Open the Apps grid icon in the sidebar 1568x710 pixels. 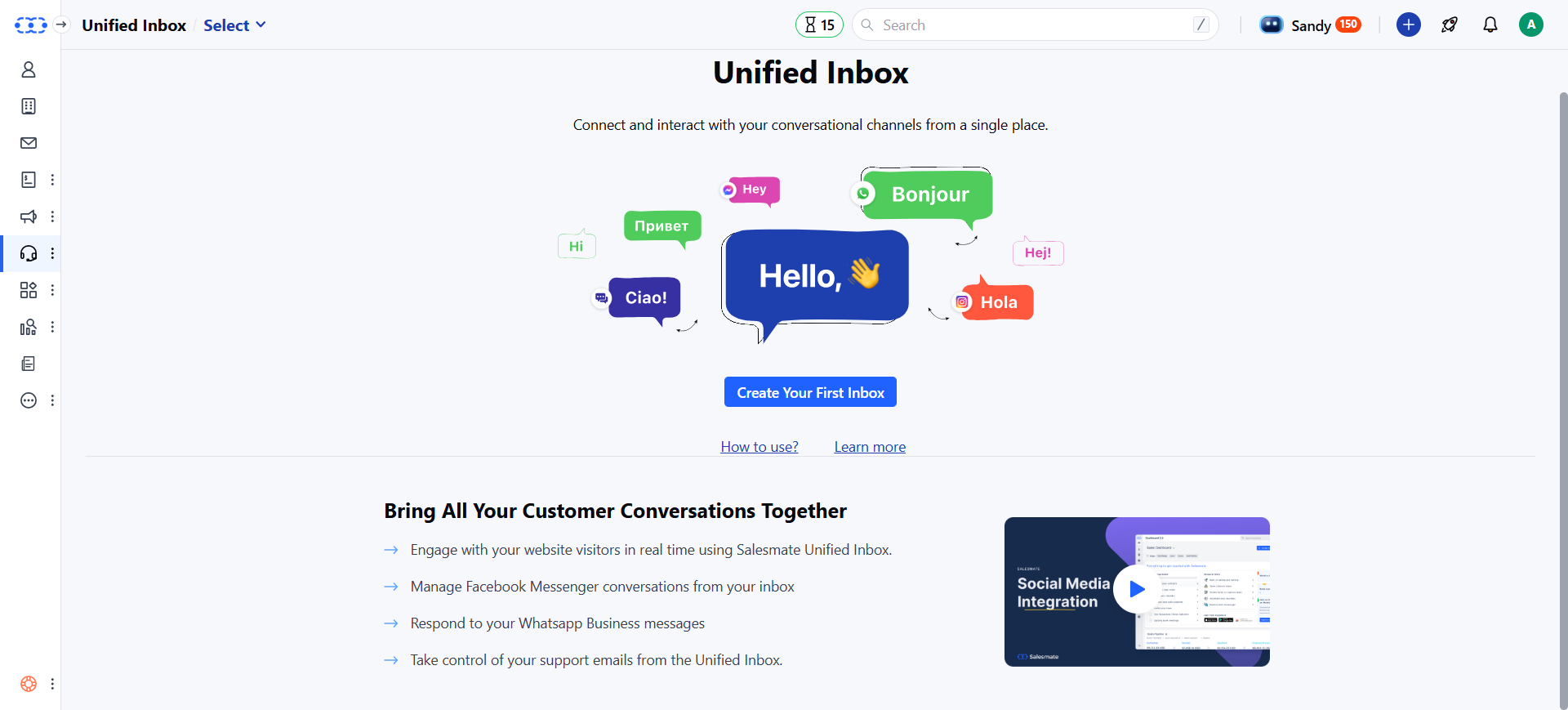click(x=29, y=290)
